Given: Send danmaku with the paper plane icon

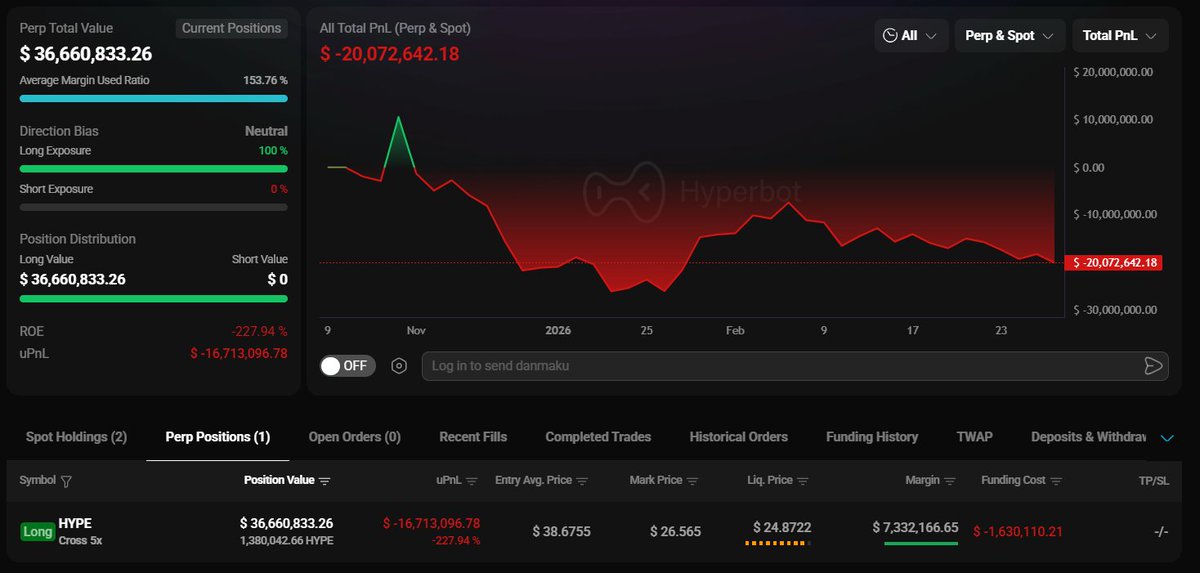Looking at the screenshot, I should click(x=1153, y=366).
